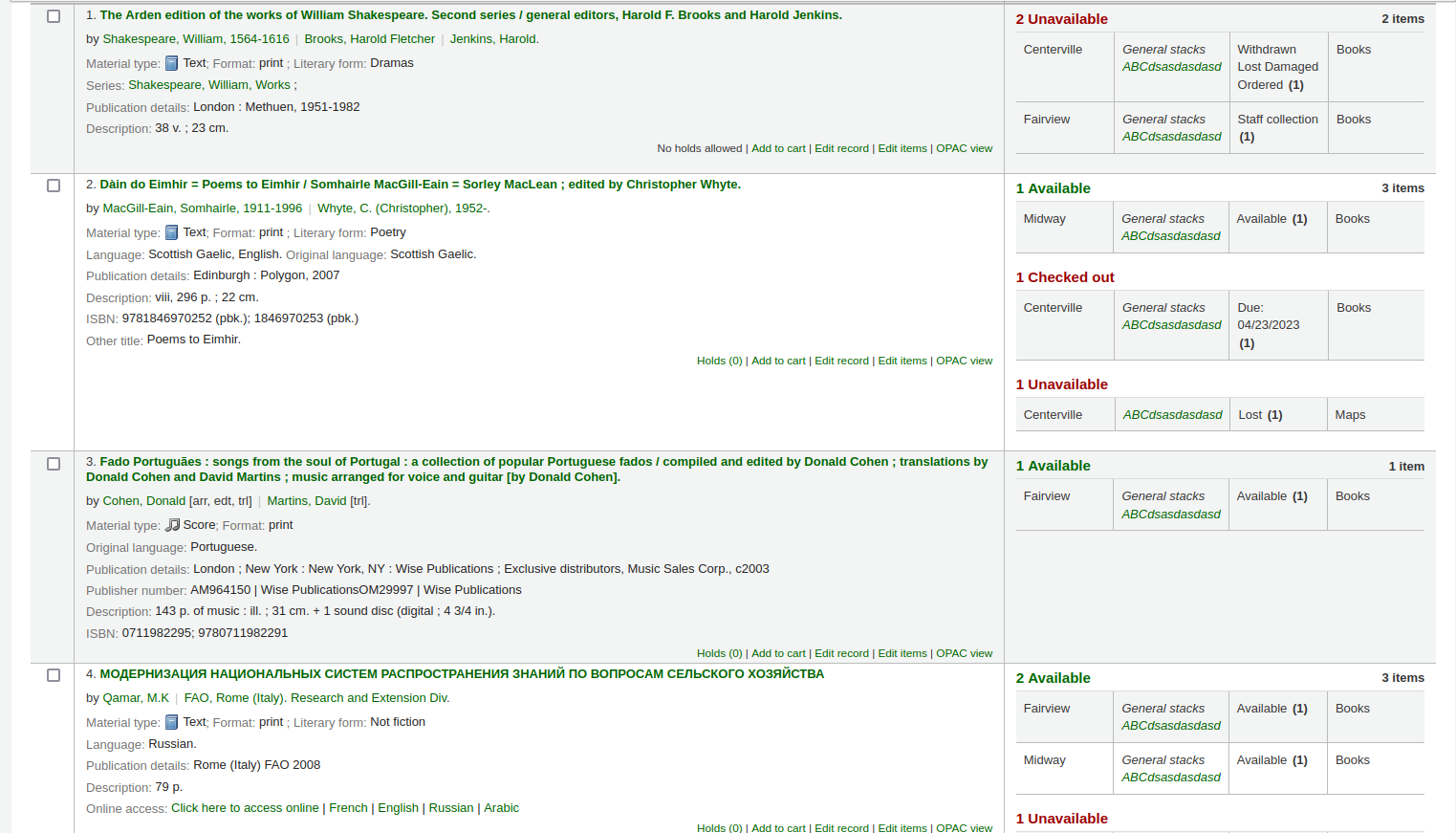Click Score music icon in Fado record
This screenshot has width=1456, height=833.
(x=173, y=525)
